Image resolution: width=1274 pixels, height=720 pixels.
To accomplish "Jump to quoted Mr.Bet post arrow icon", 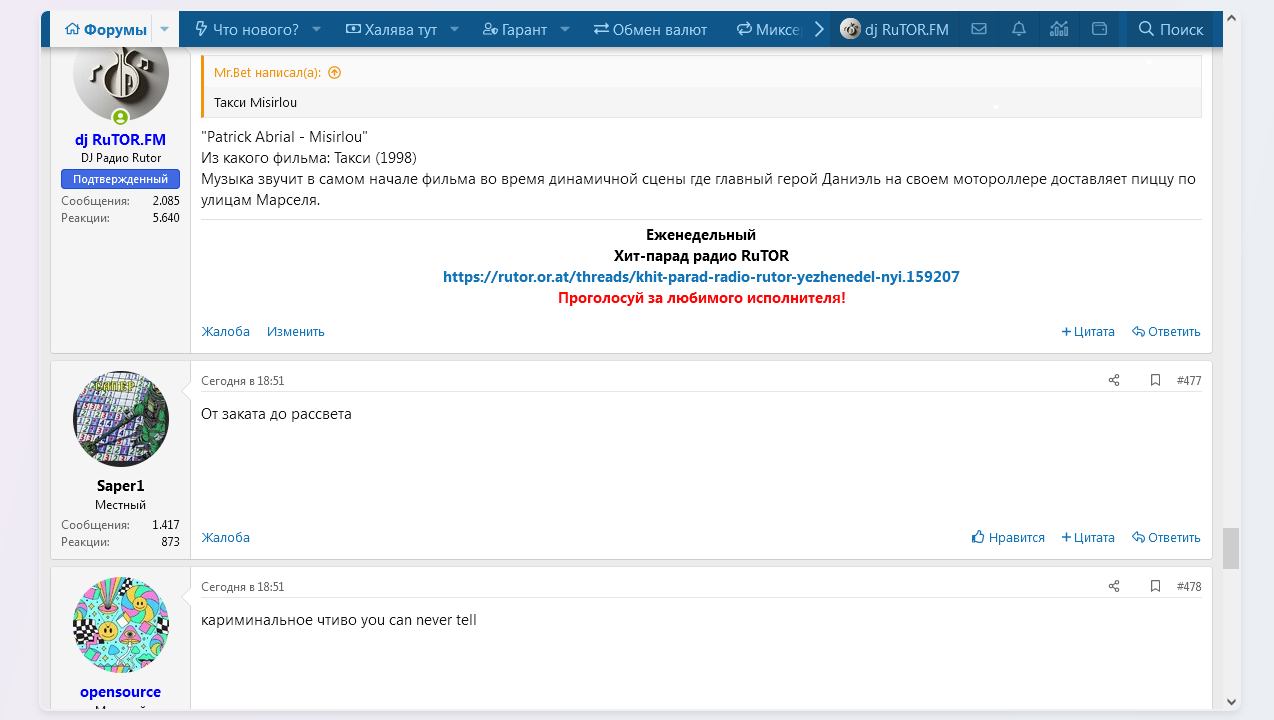I will click(x=335, y=72).
